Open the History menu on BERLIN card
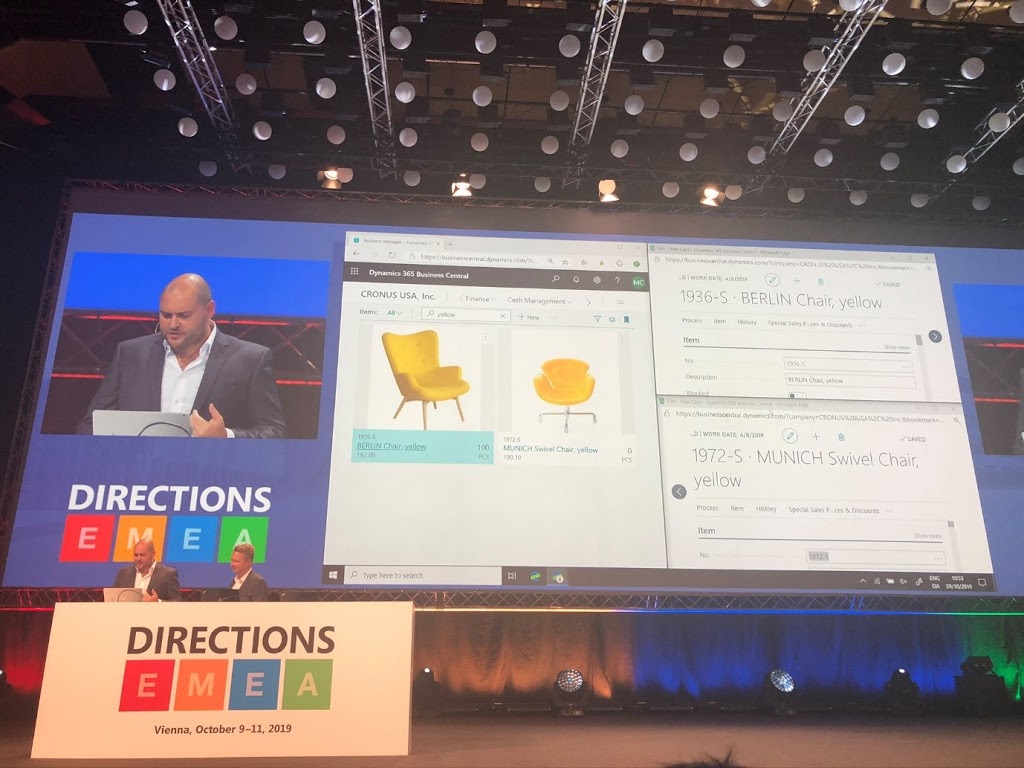Screen dimensions: 1024x768 point(746,322)
